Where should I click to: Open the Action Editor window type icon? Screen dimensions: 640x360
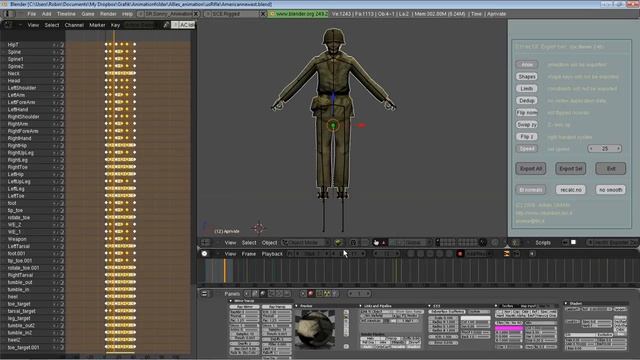point(8,25)
